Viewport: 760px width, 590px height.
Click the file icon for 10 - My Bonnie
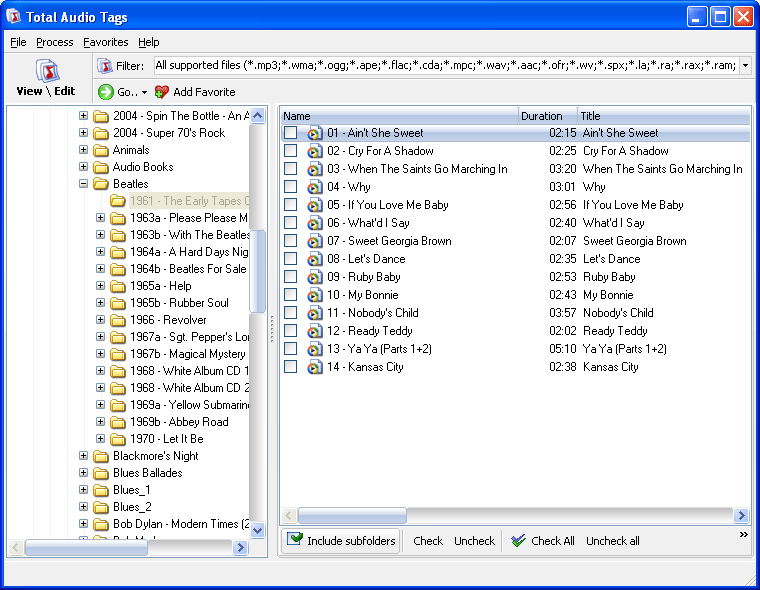click(x=314, y=295)
